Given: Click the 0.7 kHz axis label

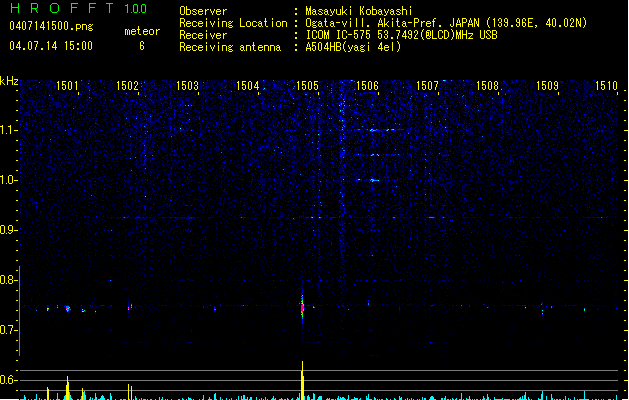Looking at the screenshot, I should (8, 330).
